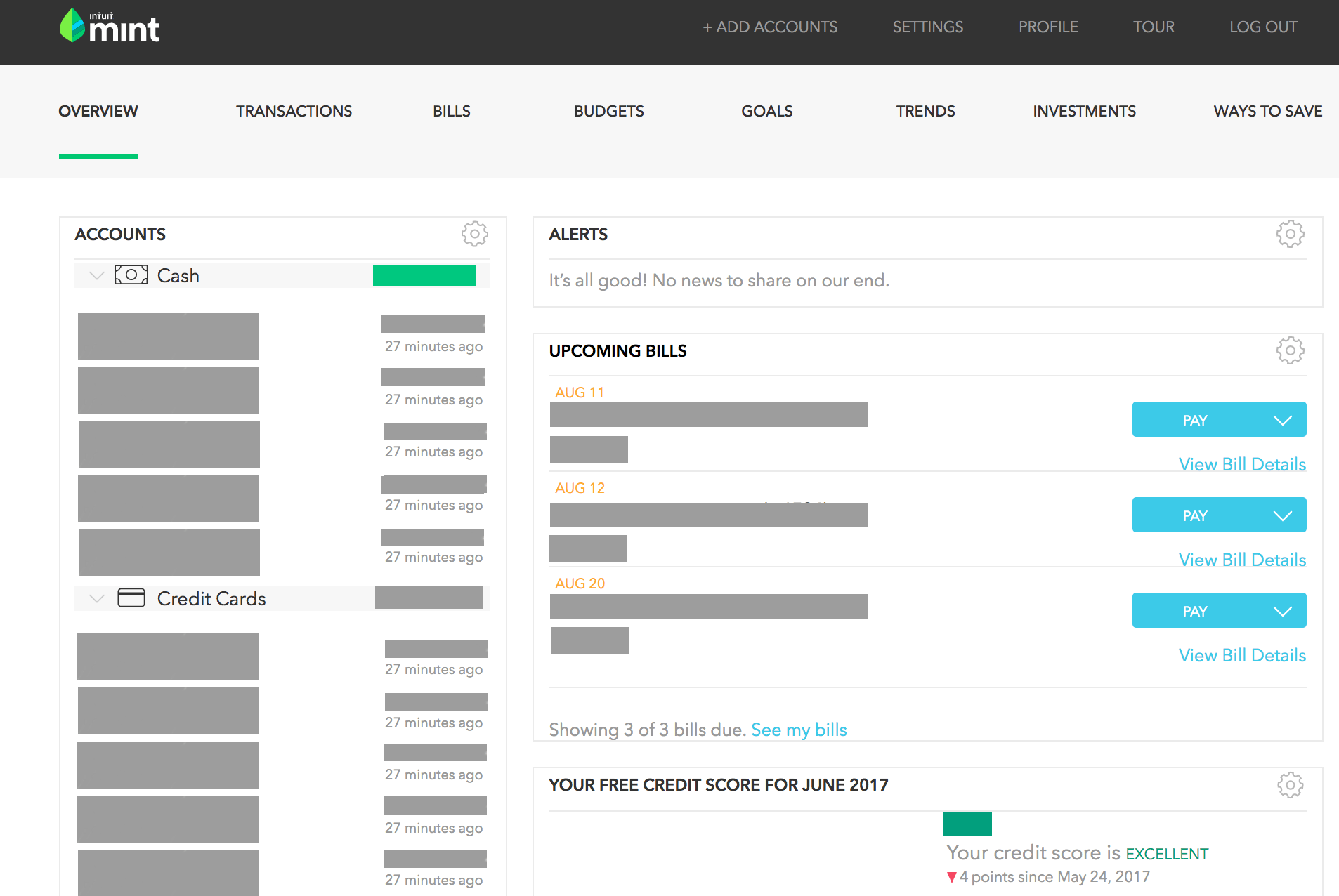Open Alerts panel settings gear
Screen dimensions: 1339x896
[x=1290, y=234]
